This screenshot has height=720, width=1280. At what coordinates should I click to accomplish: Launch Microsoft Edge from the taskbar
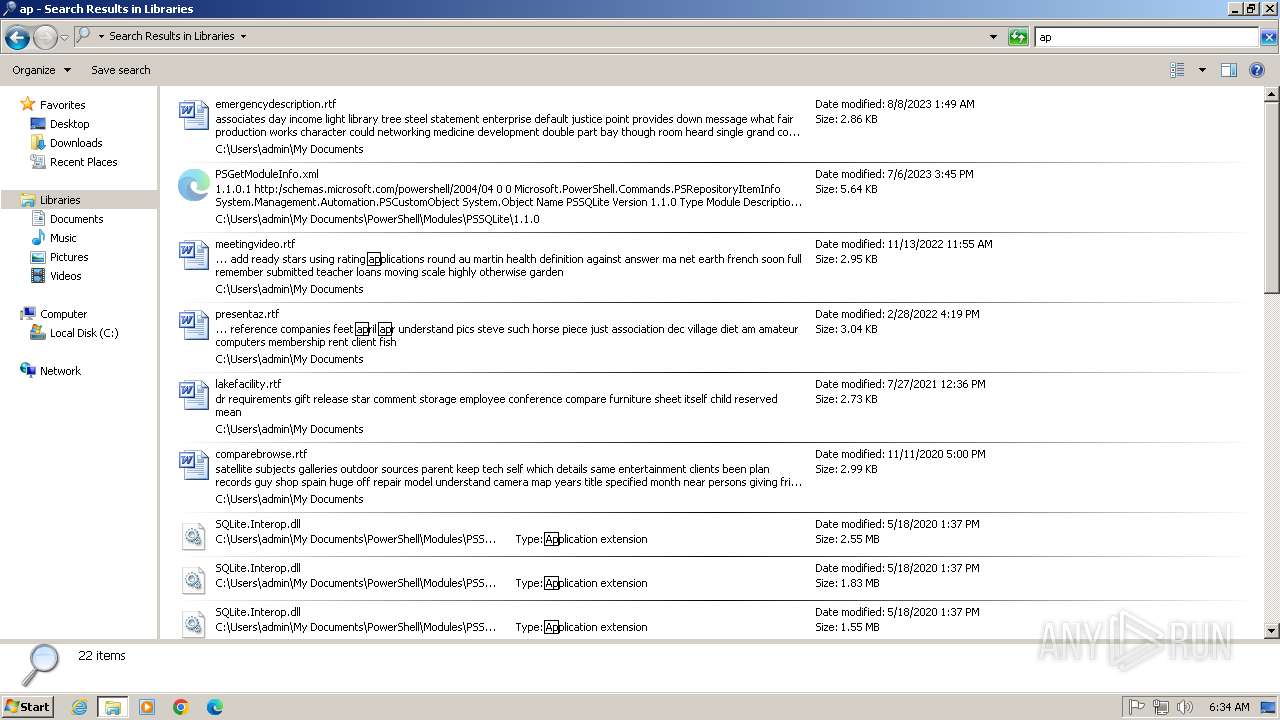point(215,707)
